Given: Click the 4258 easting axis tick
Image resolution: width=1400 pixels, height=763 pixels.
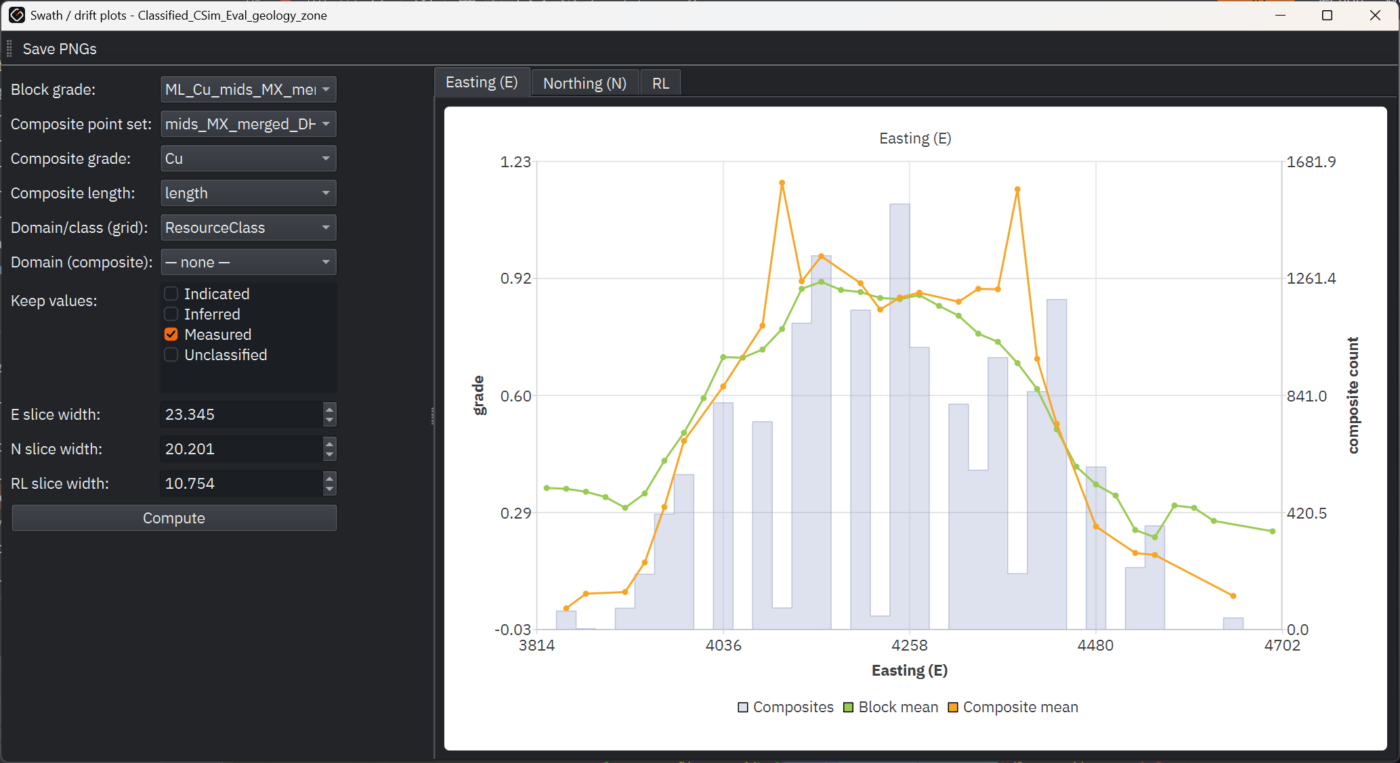Looking at the screenshot, I should click(910, 646).
